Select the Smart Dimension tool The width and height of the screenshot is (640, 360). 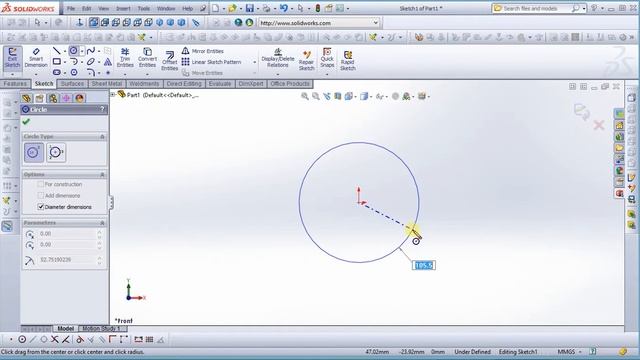tap(36, 58)
